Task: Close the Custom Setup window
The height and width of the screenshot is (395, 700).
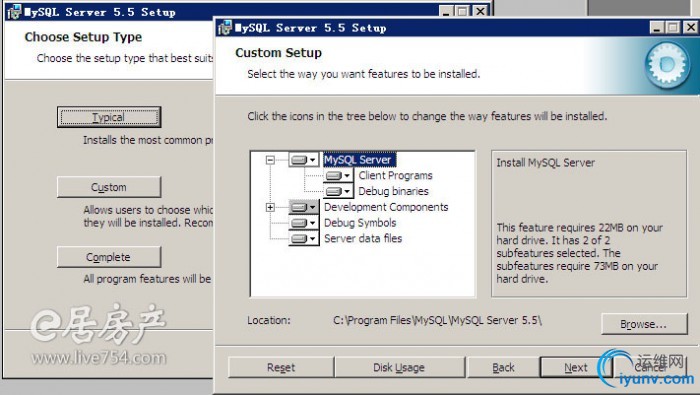Action: click(x=691, y=28)
